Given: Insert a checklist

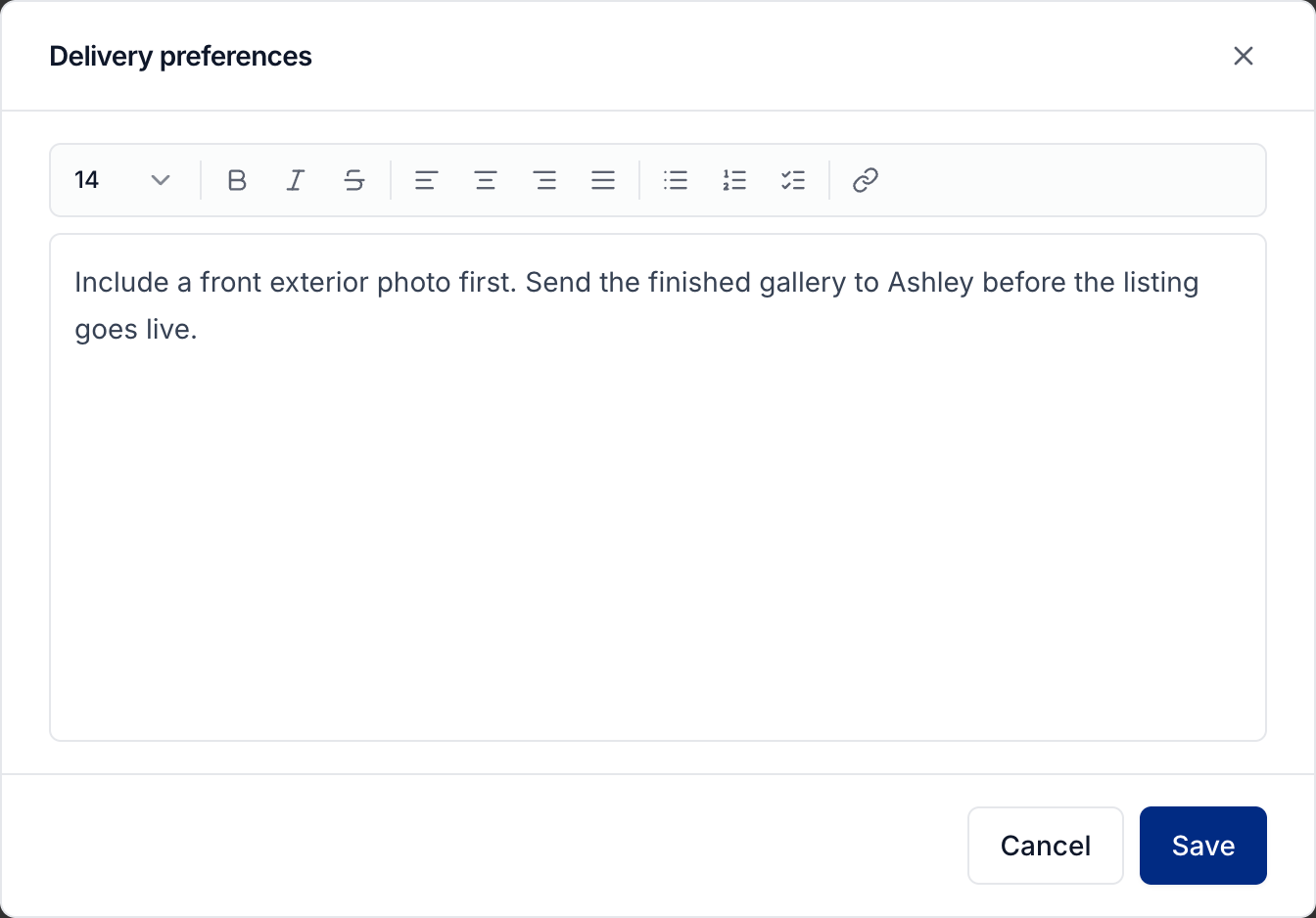Looking at the screenshot, I should click(x=793, y=180).
